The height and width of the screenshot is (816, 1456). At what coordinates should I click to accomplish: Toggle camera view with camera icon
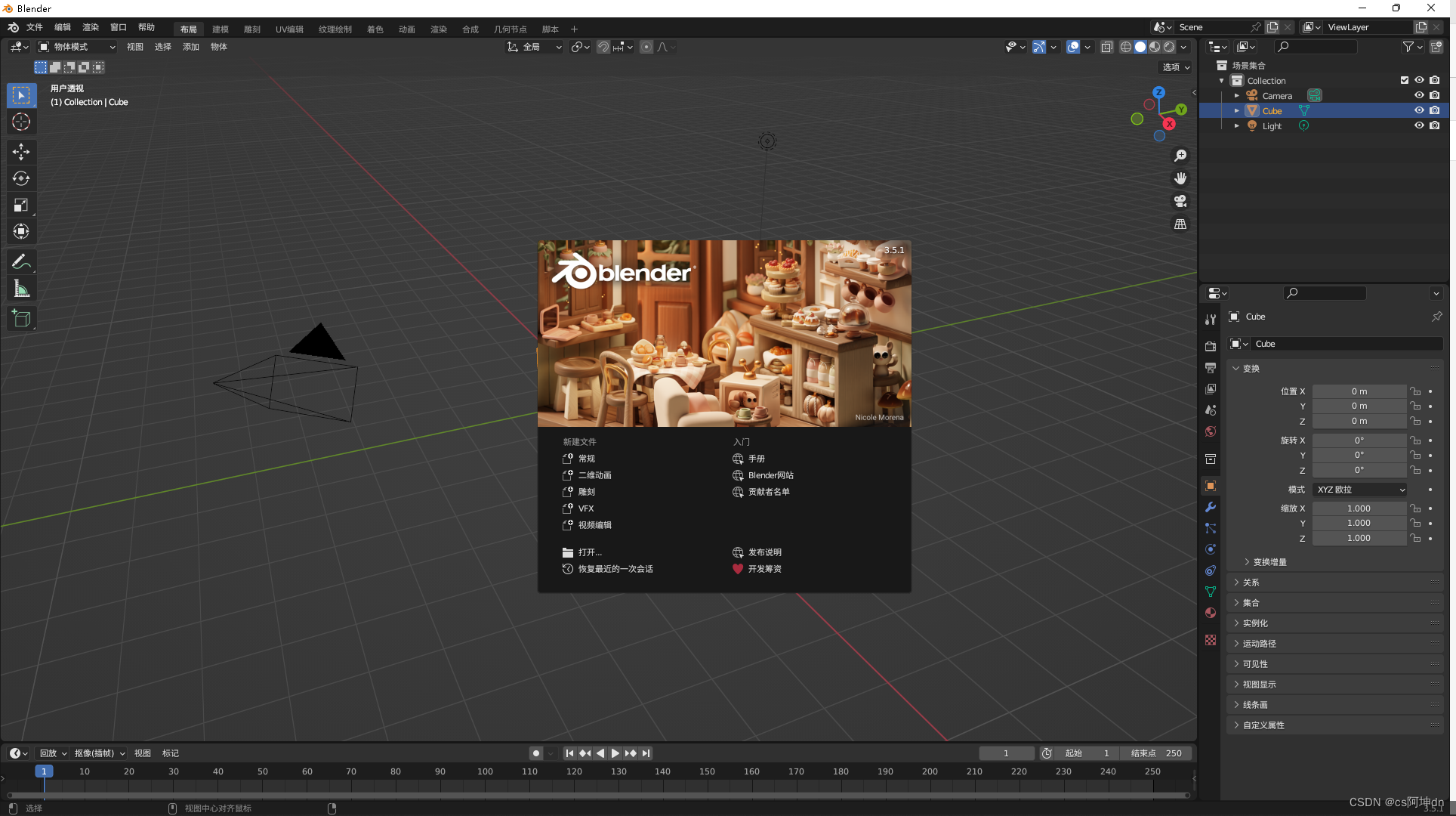tap(1180, 201)
